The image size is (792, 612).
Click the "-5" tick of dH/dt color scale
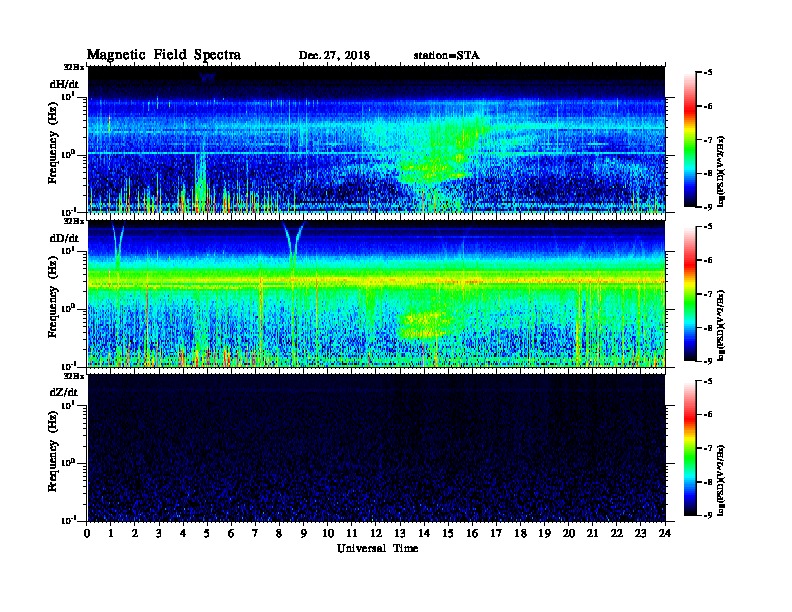tap(708, 73)
